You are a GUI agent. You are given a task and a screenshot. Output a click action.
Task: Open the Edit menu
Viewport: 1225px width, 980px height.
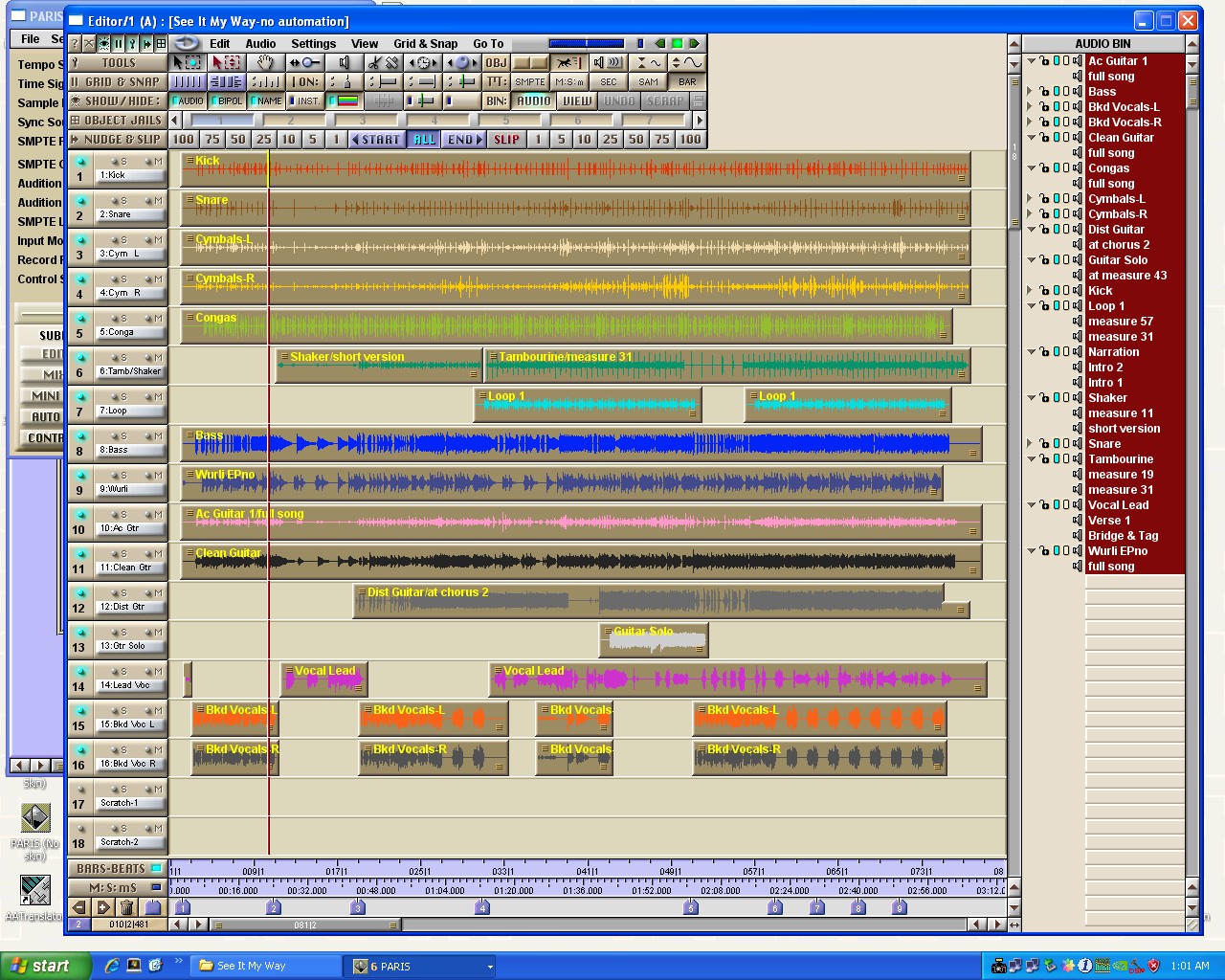[x=219, y=43]
